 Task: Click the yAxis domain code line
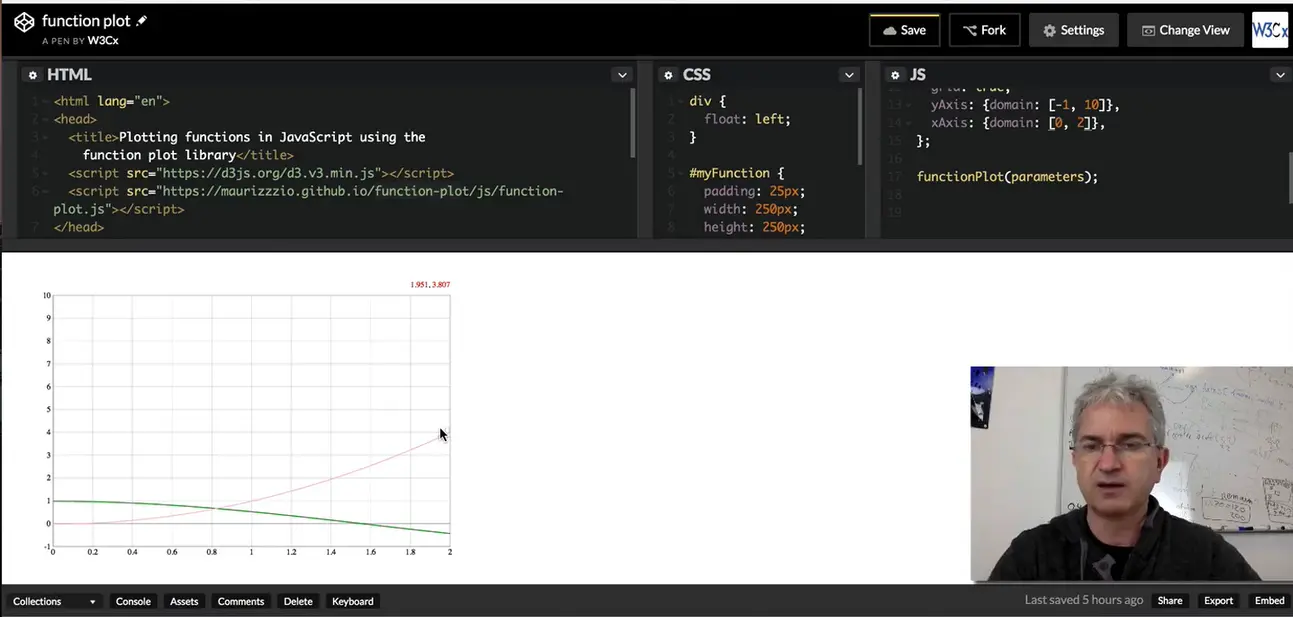[1025, 105]
